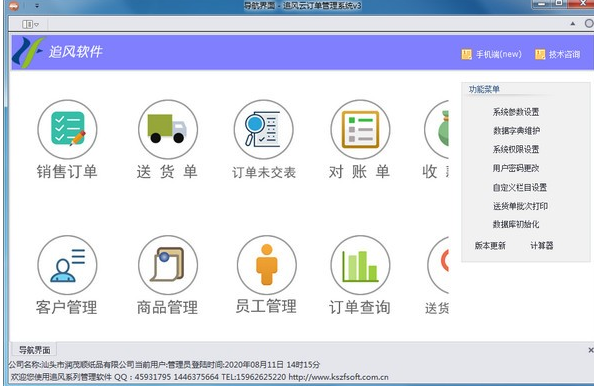Click the orange application button in title bar
The height and width of the screenshot is (386, 594).
[x=14, y=6]
